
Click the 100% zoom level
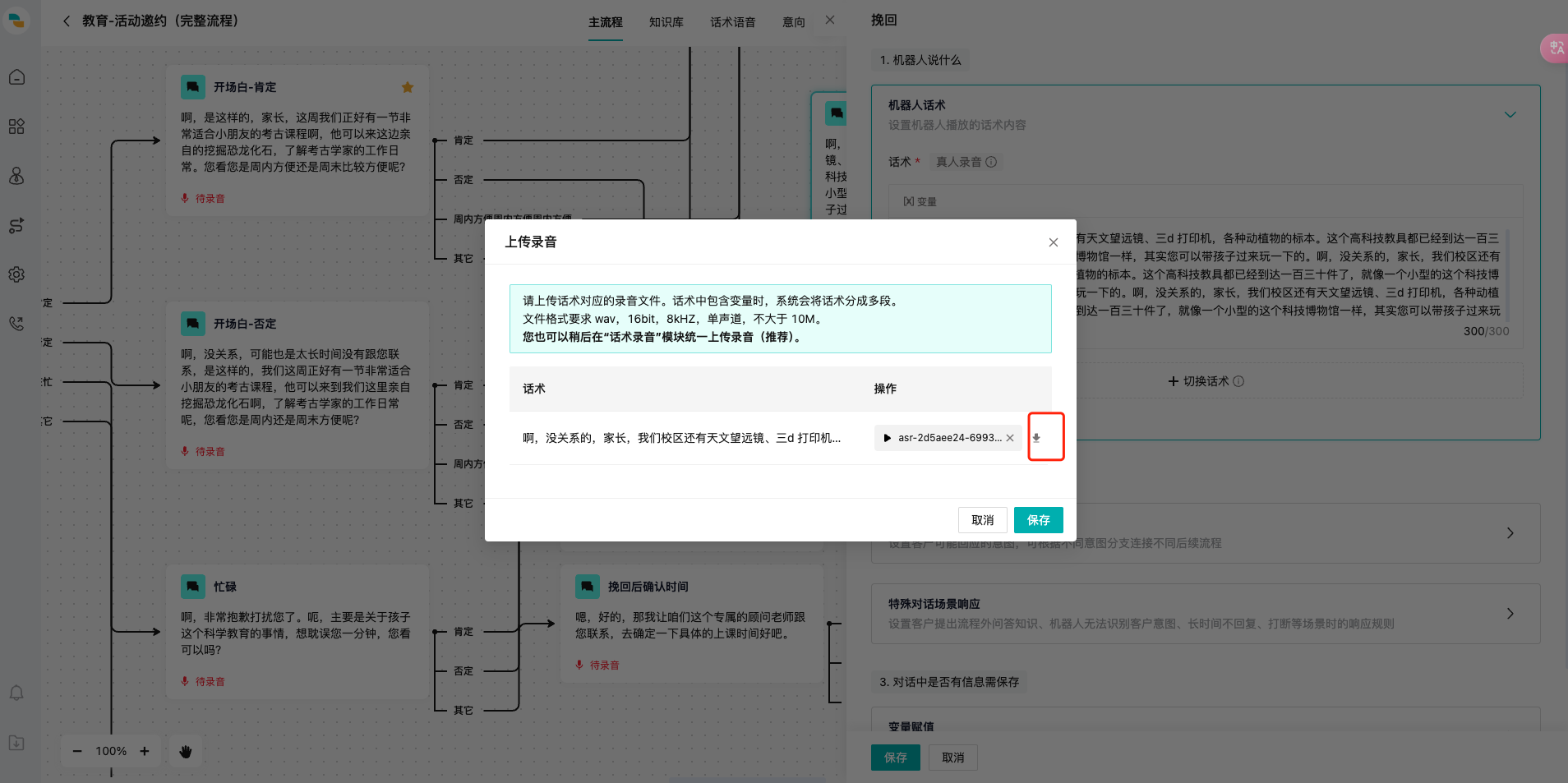point(111,751)
